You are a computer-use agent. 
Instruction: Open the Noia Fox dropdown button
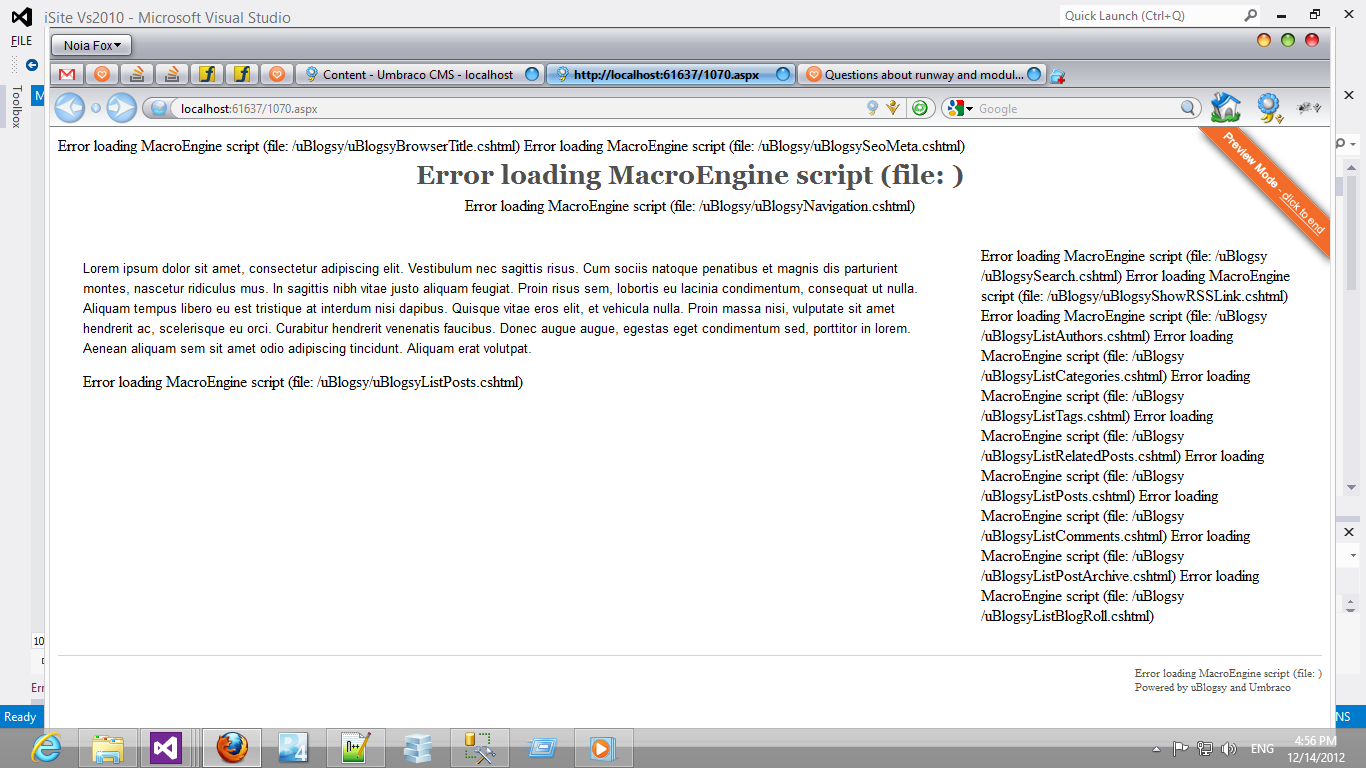point(92,45)
